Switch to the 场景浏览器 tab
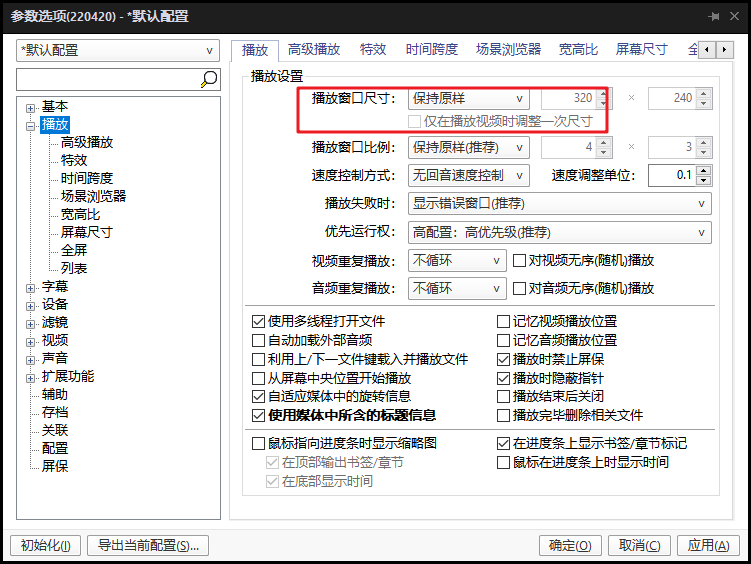Screen dimensions: 751x564 tap(508, 49)
